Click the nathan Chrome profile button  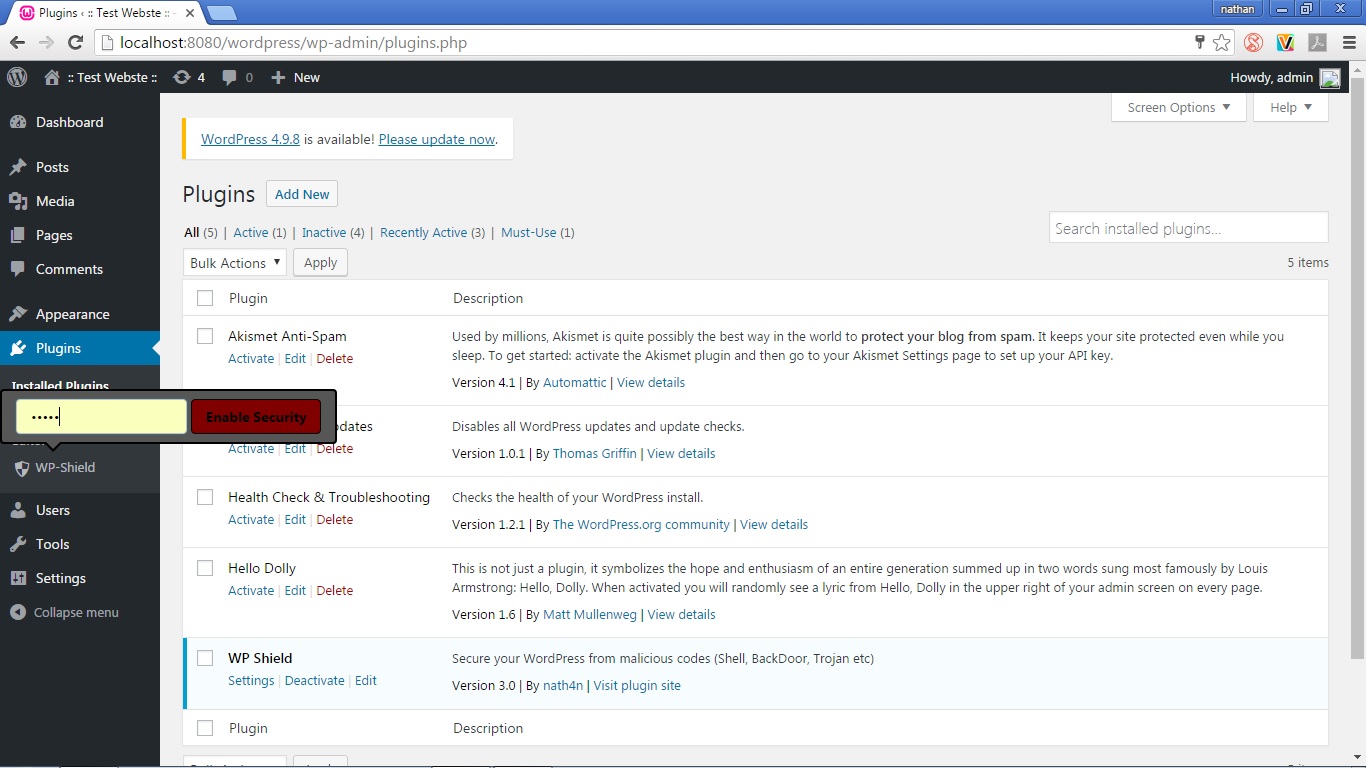click(1237, 9)
